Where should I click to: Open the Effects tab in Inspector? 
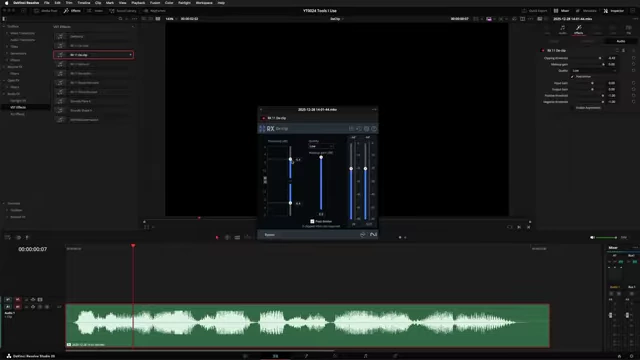point(578,29)
